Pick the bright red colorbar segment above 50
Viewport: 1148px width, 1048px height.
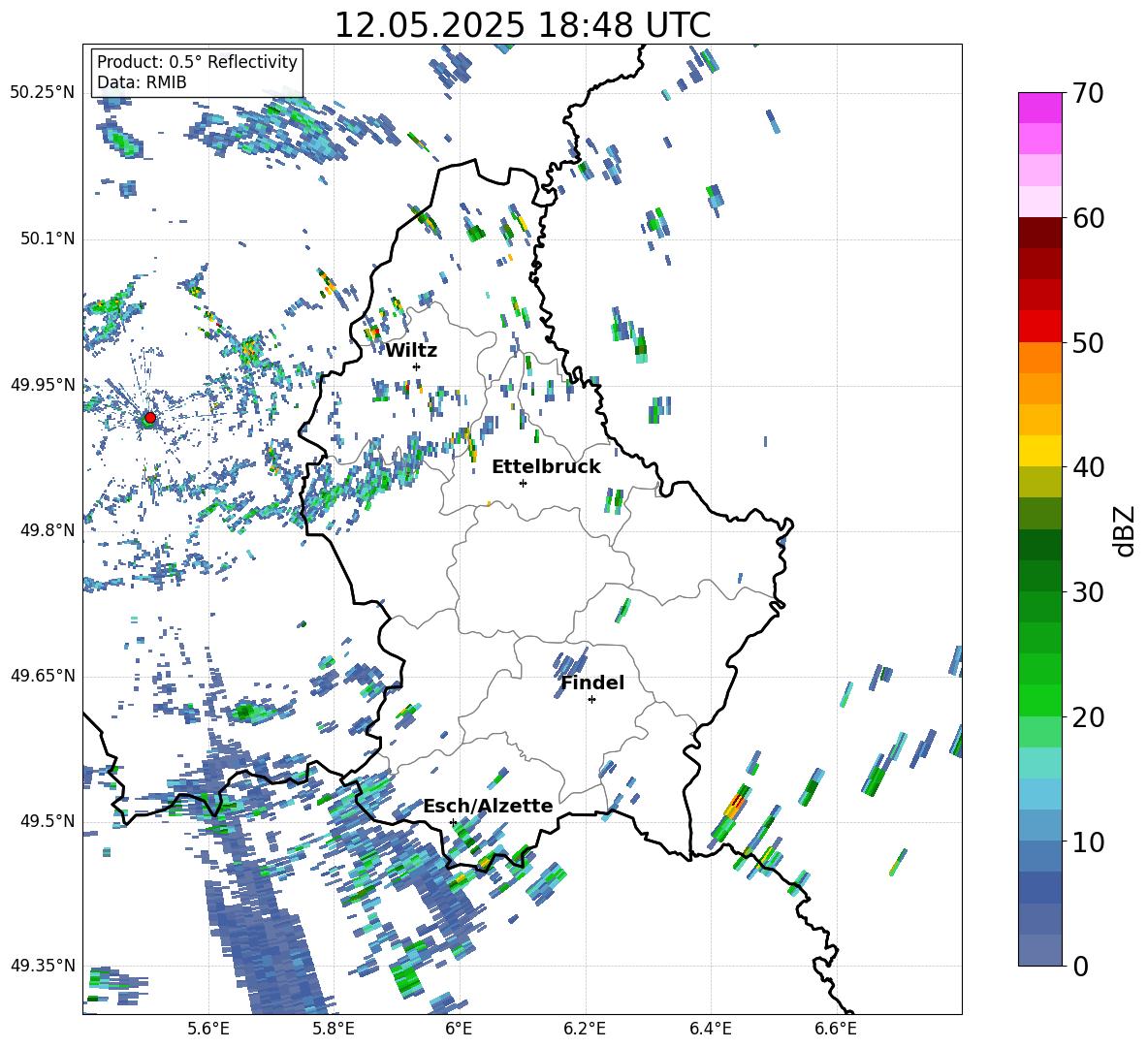(x=1039, y=327)
